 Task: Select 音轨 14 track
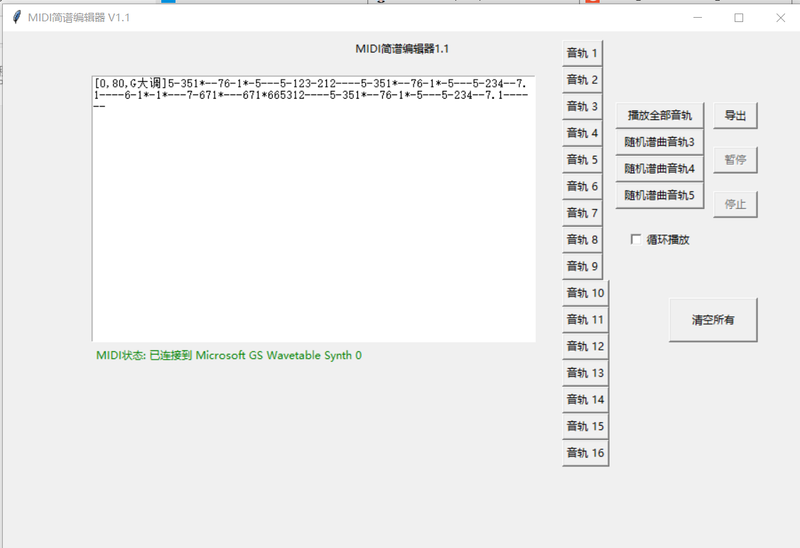click(586, 400)
